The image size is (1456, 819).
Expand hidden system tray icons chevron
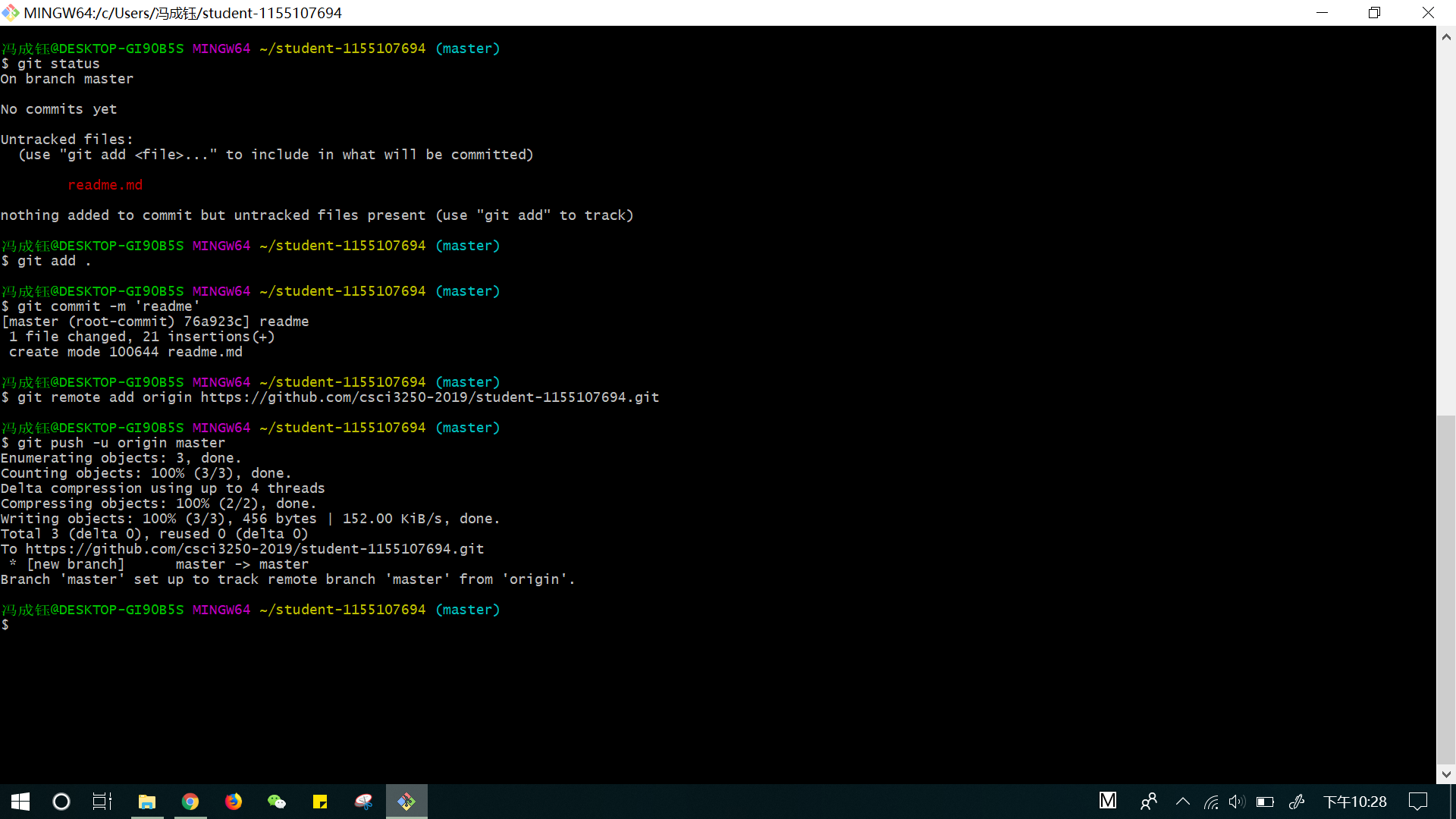[x=1183, y=802]
